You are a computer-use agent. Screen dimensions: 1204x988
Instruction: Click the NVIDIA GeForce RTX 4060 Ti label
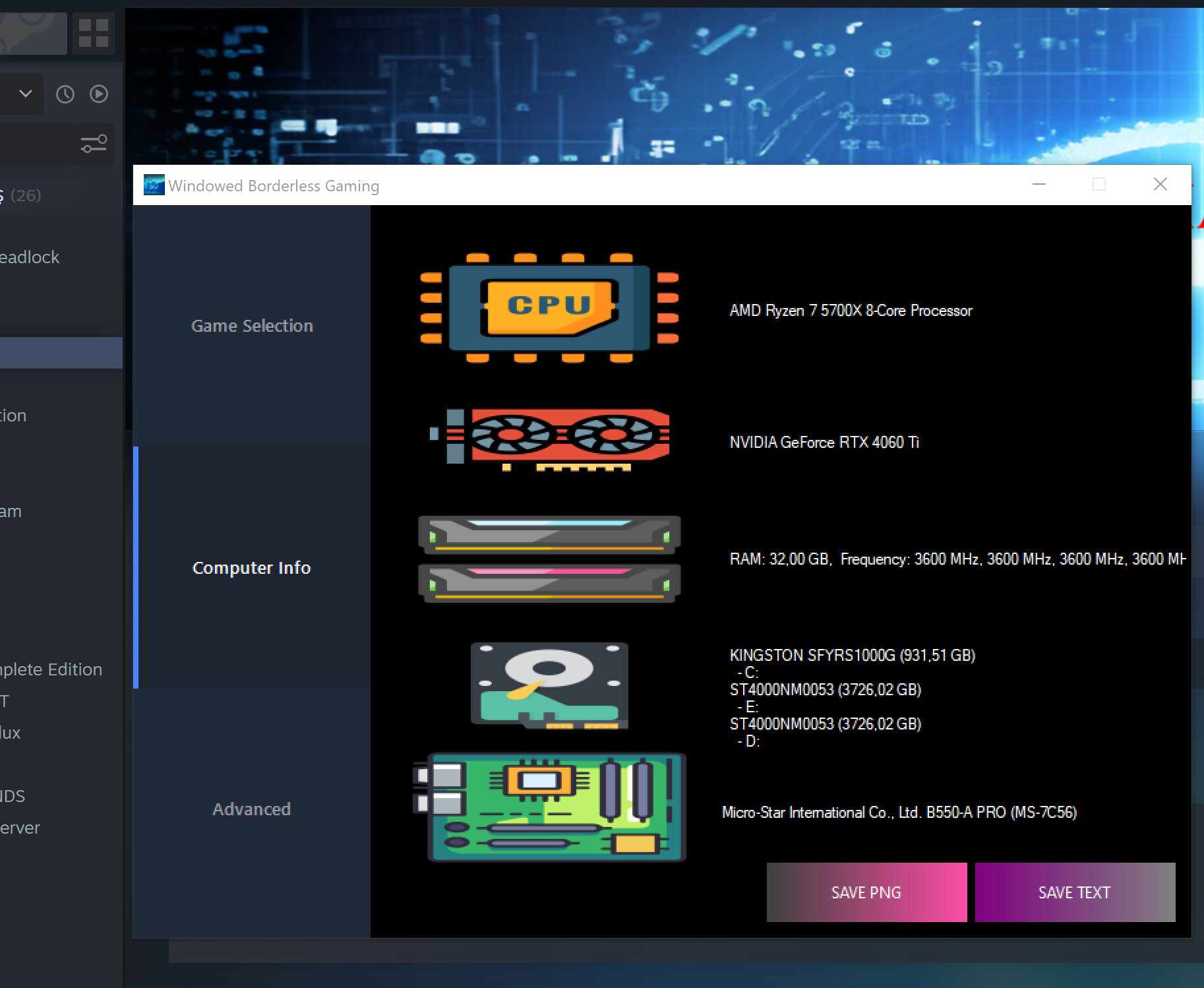tap(824, 443)
